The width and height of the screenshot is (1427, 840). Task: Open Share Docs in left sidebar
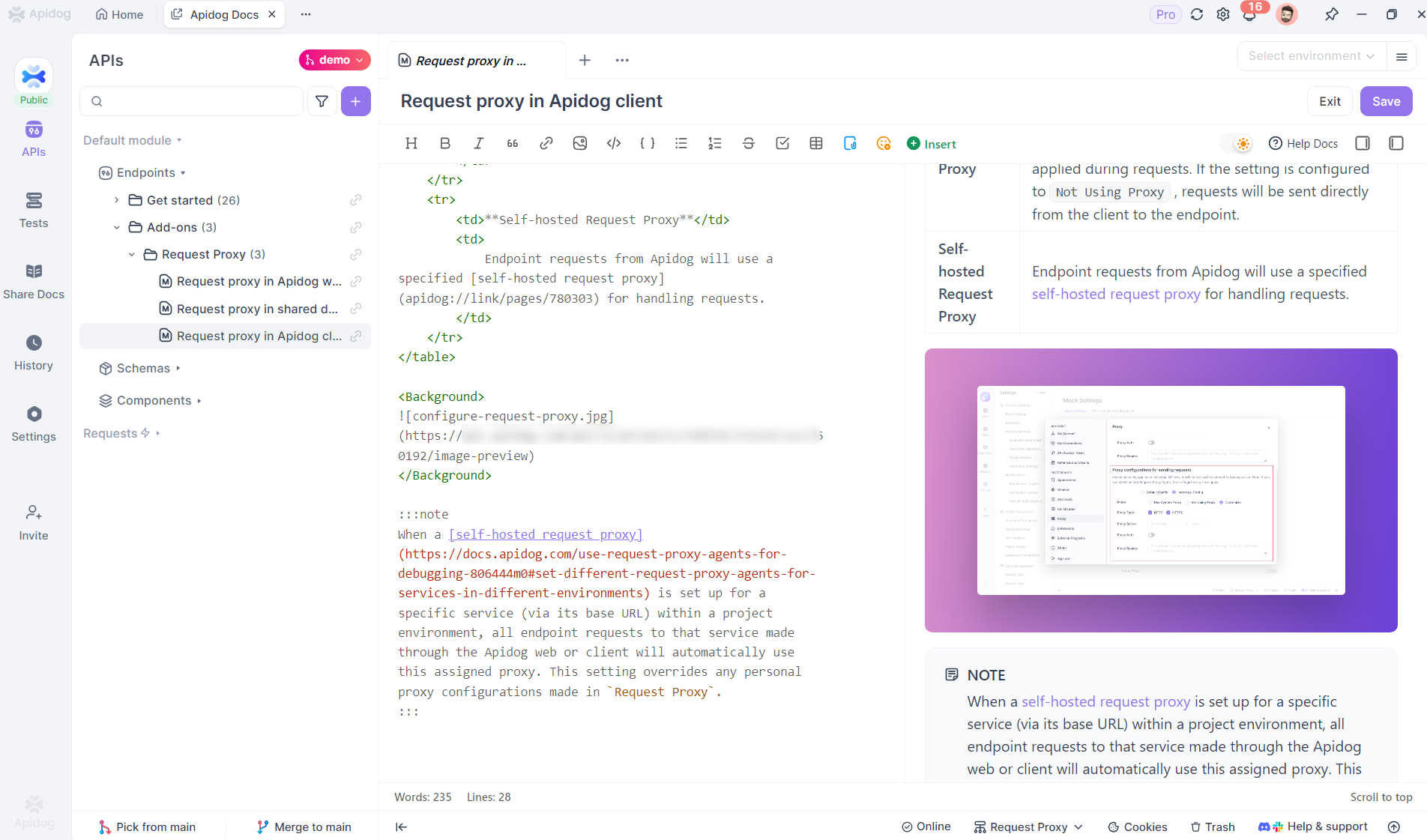(34, 282)
